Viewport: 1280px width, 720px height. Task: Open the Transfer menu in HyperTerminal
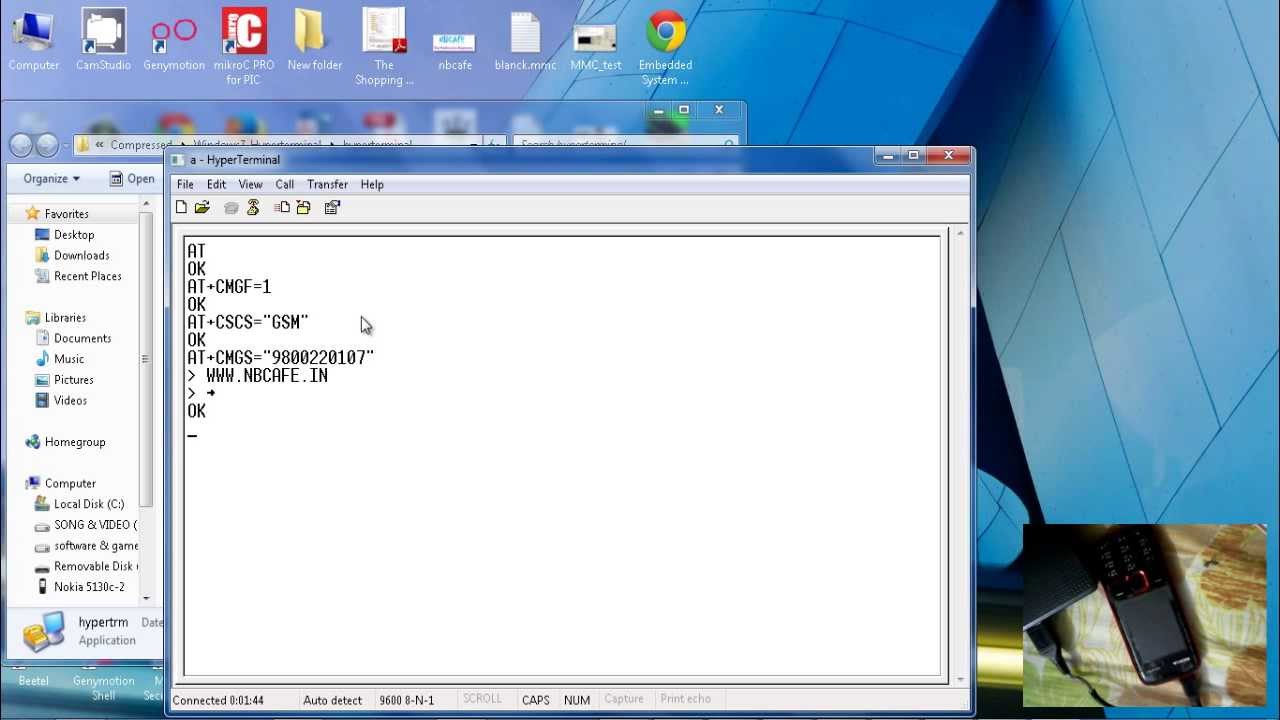point(327,184)
